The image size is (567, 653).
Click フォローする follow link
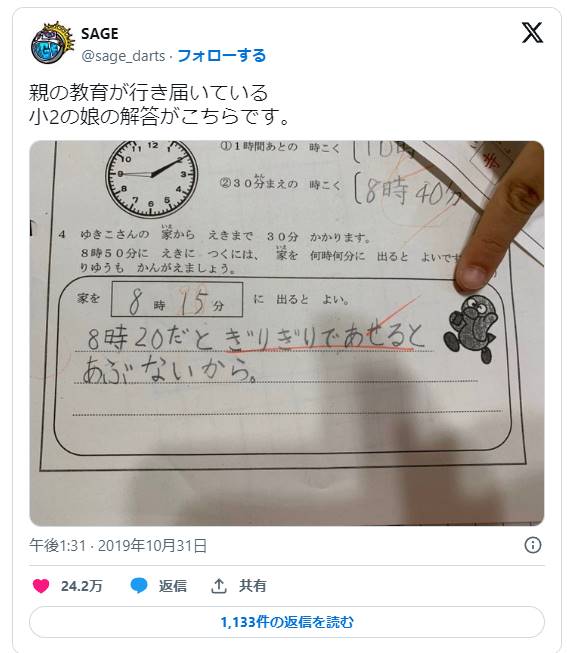point(222,55)
